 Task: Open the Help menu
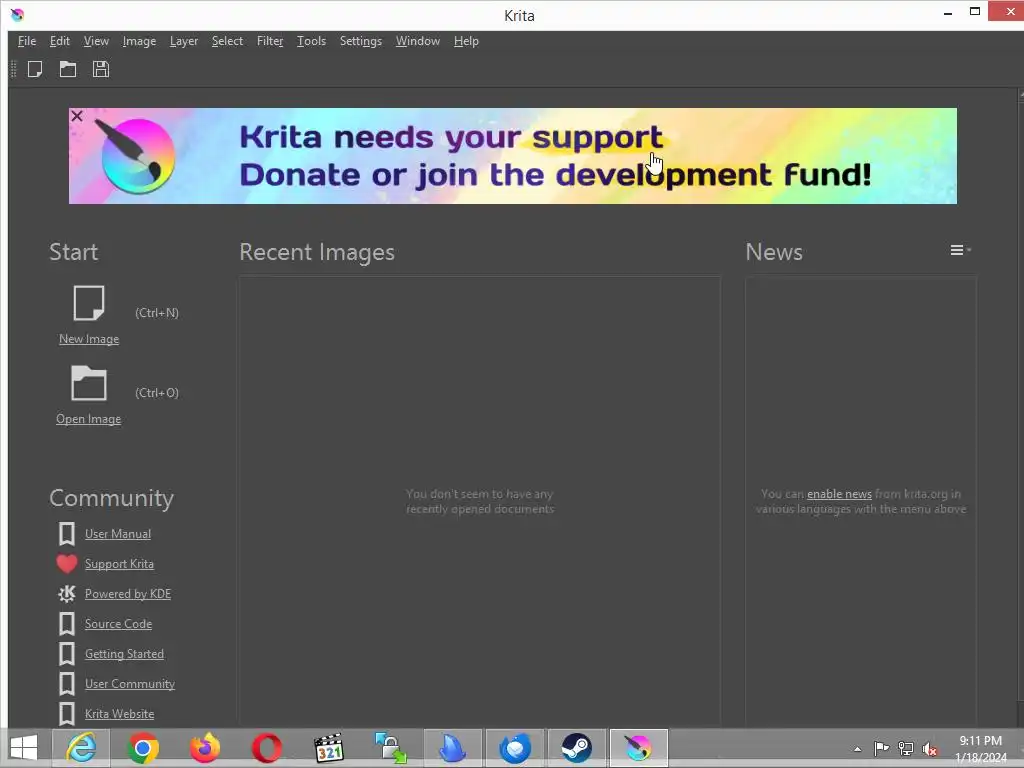click(466, 41)
